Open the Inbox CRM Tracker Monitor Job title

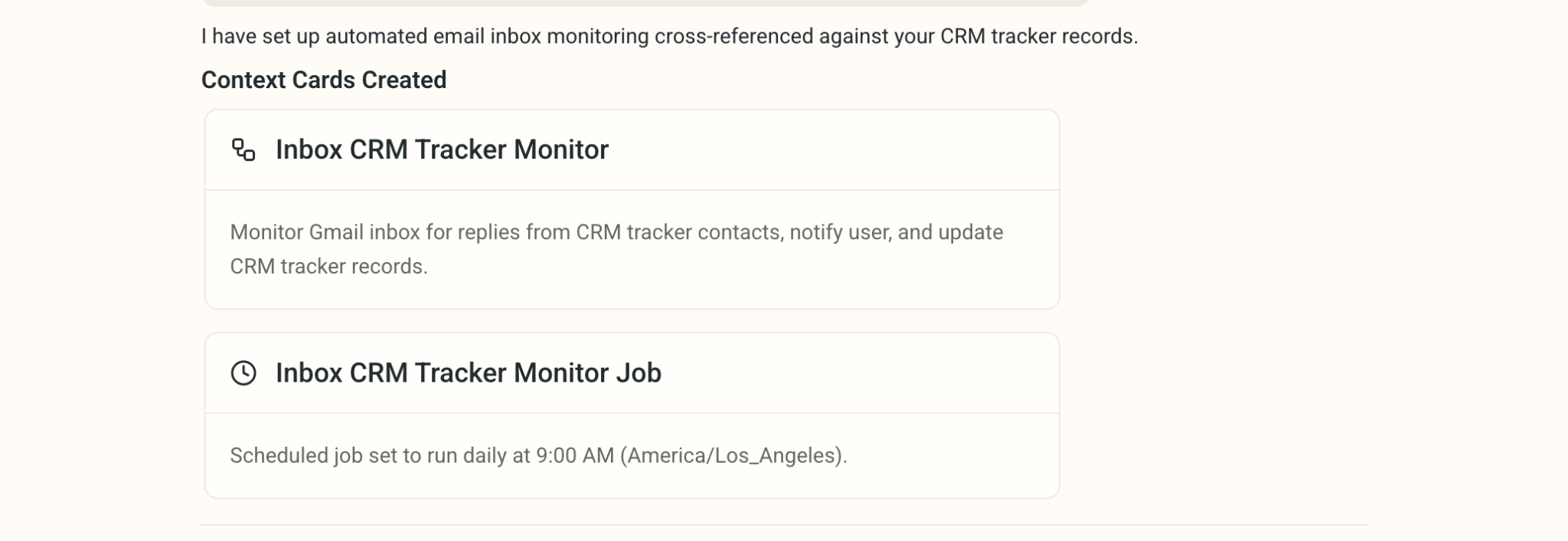(469, 373)
